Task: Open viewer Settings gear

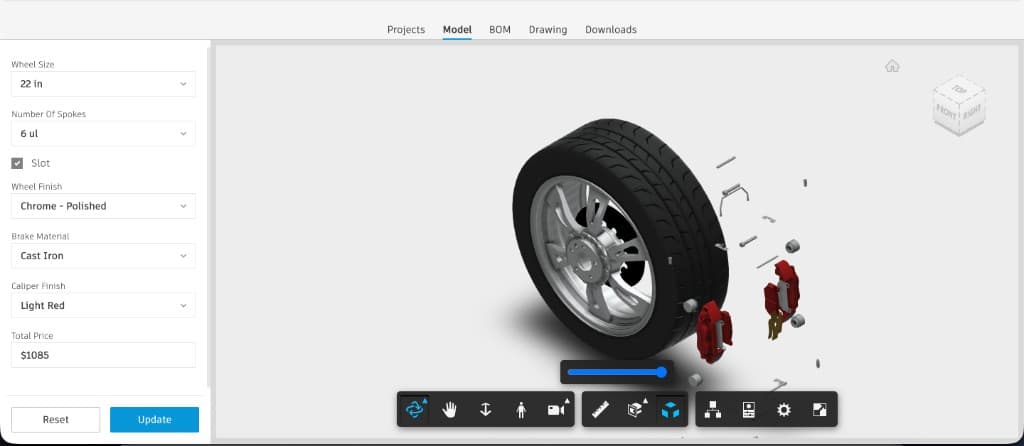Action: pyautogui.click(x=784, y=409)
